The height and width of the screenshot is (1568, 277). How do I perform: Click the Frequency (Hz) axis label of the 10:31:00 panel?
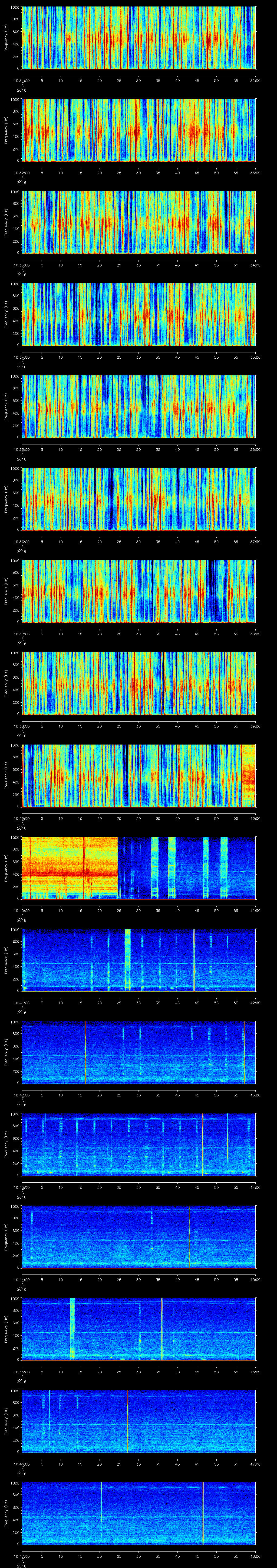(x=6, y=38)
